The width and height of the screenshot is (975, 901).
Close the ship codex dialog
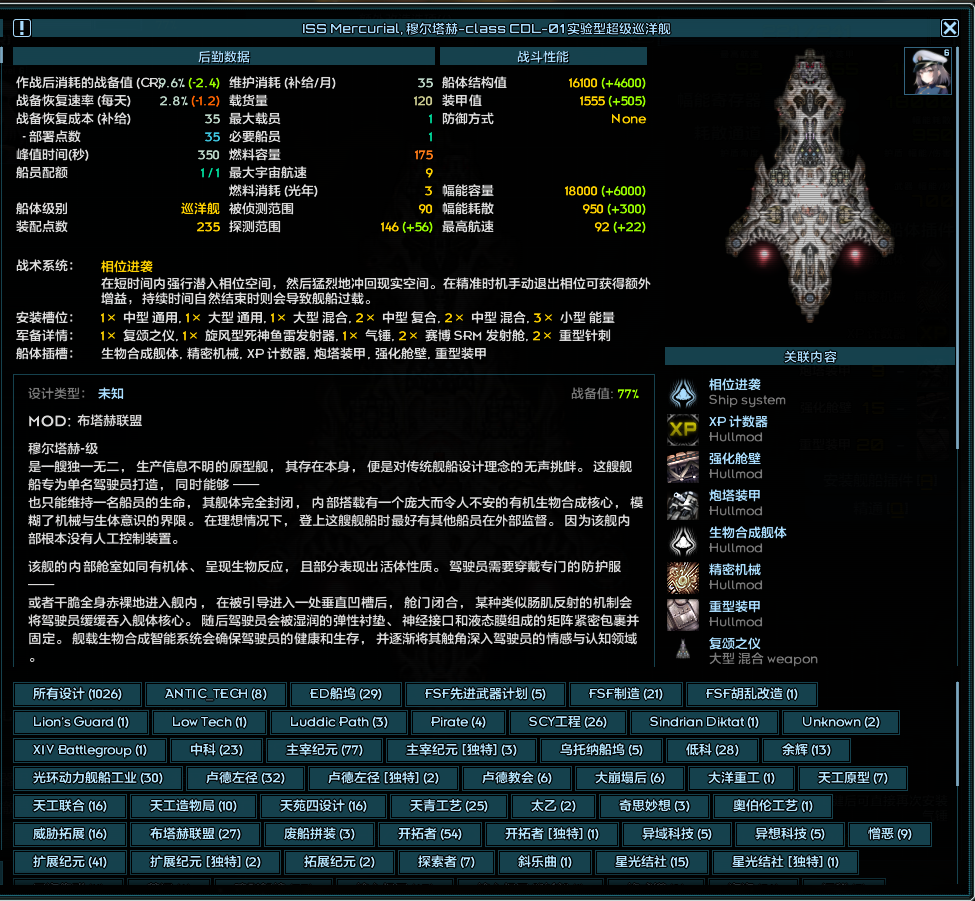pyautogui.click(x=949, y=29)
